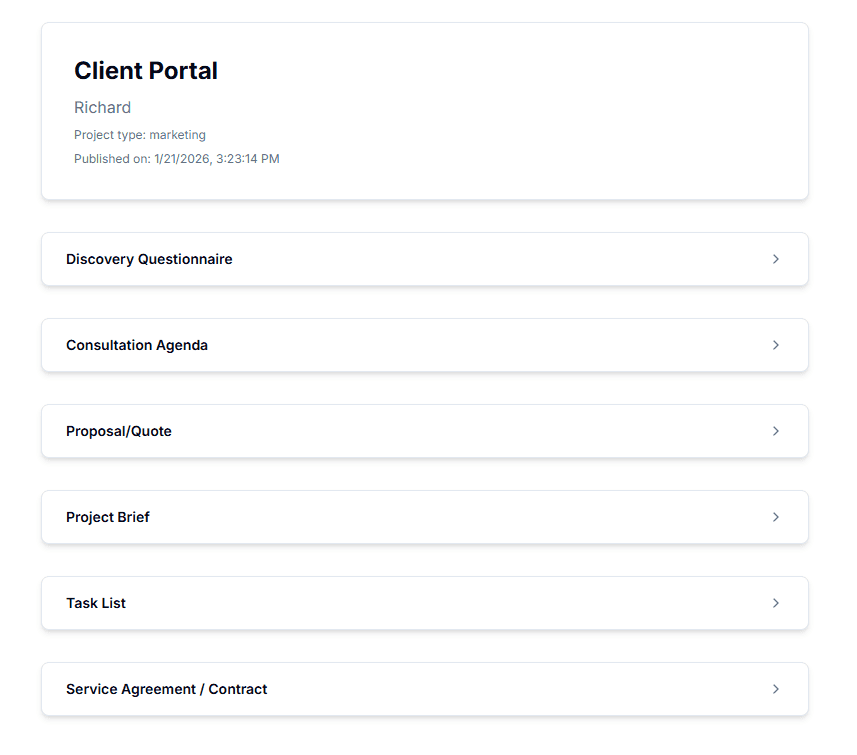This screenshot has width=857, height=755.
Task: Open the Proposal/Quote section
Action: [x=424, y=431]
